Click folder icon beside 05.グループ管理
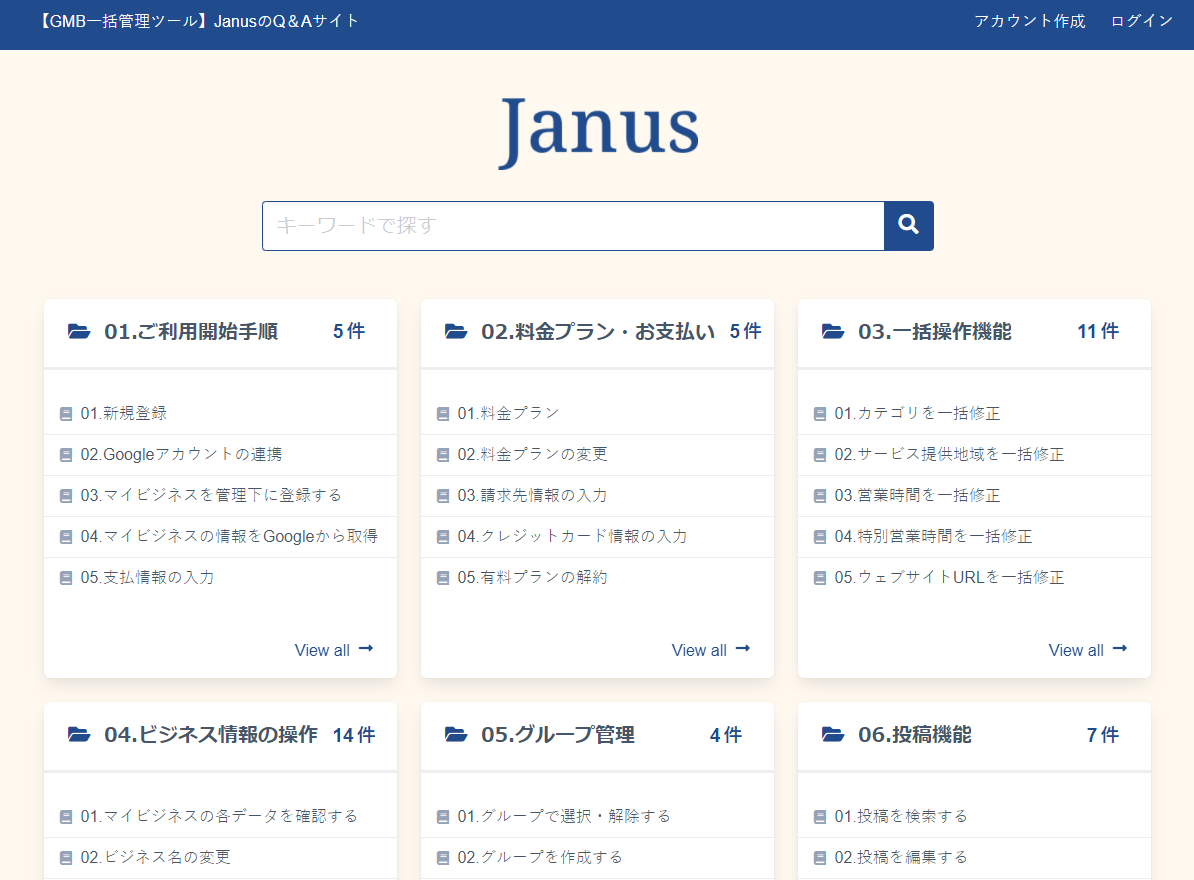 (x=455, y=735)
